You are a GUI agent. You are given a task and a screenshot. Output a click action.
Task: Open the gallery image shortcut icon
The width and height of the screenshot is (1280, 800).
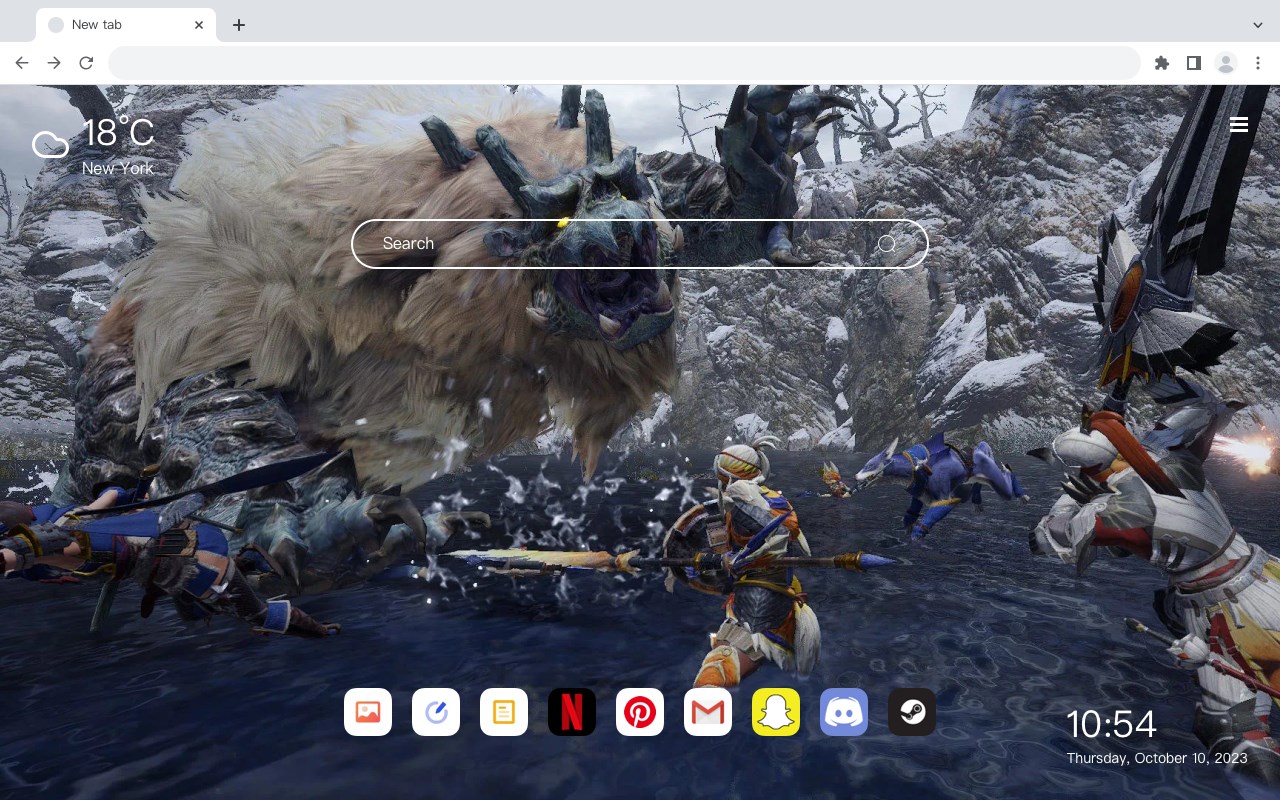pos(368,712)
